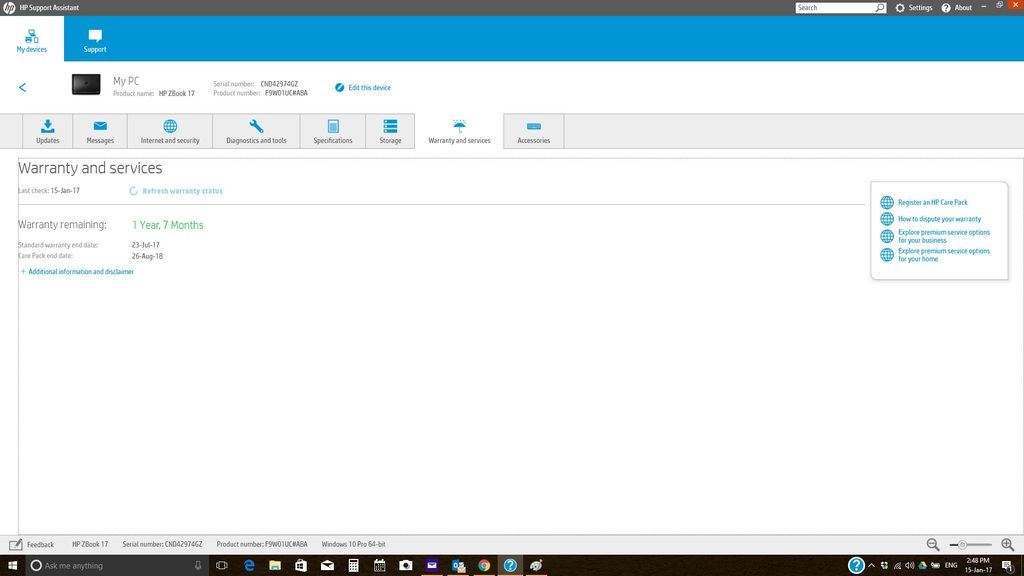This screenshot has height=576, width=1024.
Task: Click Refresh warranty status
Action: tap(176, 191)
